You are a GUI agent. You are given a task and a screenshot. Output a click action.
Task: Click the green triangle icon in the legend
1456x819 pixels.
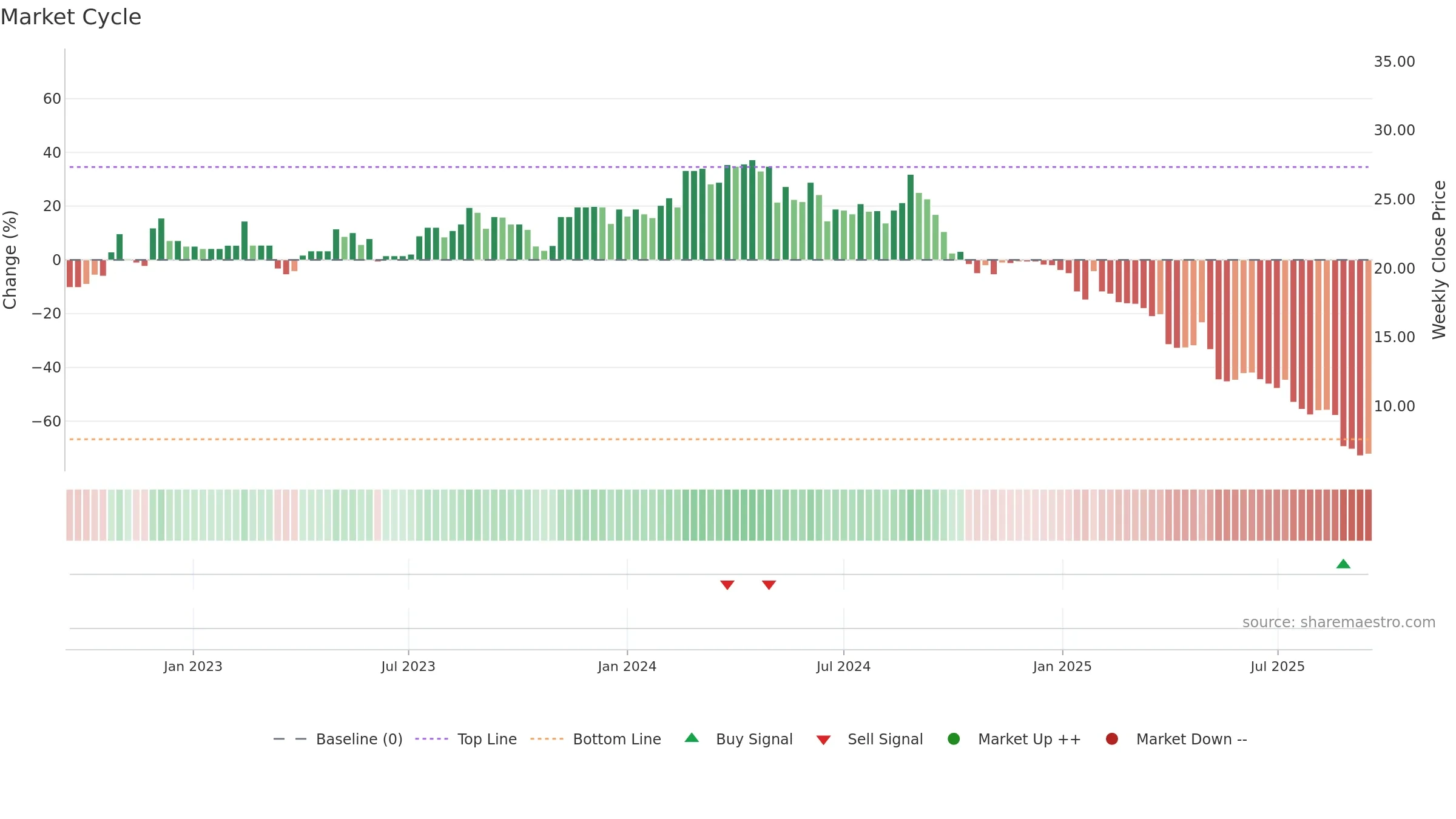[x=692, y=738]
